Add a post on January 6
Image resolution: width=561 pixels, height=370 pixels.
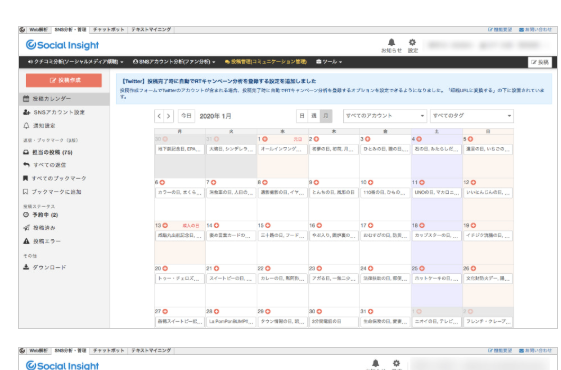point(162,182)
